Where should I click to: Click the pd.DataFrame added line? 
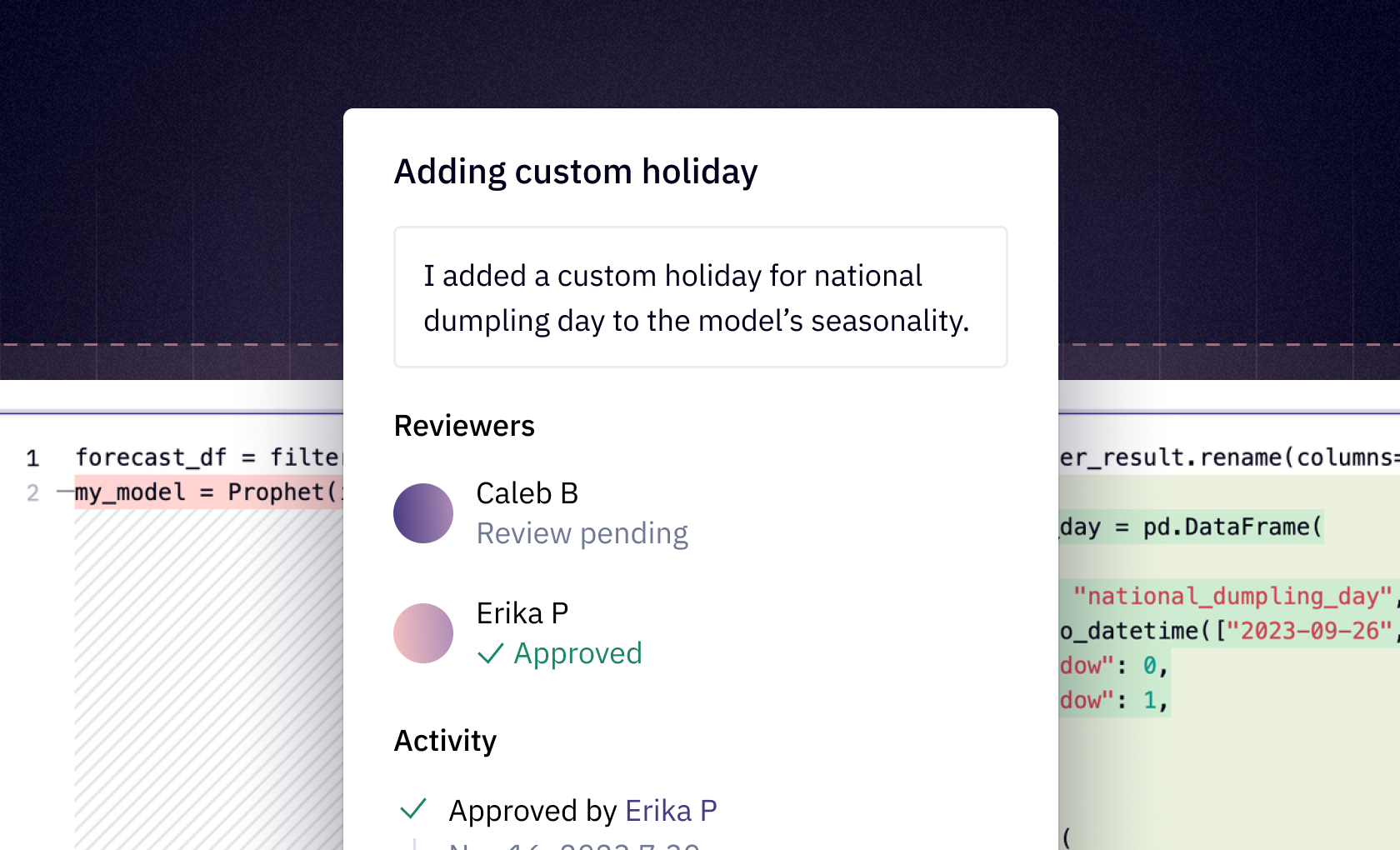(x=1191, y=527)
